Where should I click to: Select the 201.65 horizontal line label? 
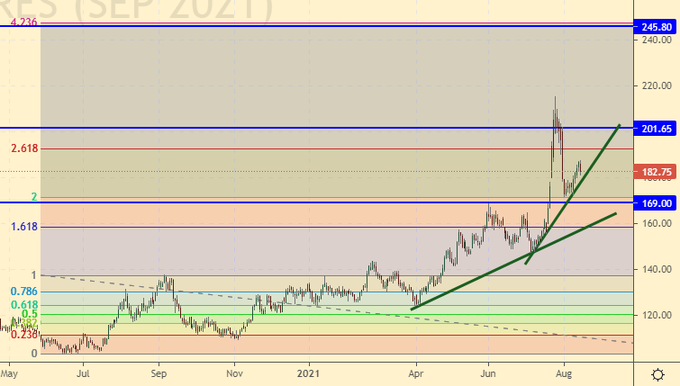655,128
